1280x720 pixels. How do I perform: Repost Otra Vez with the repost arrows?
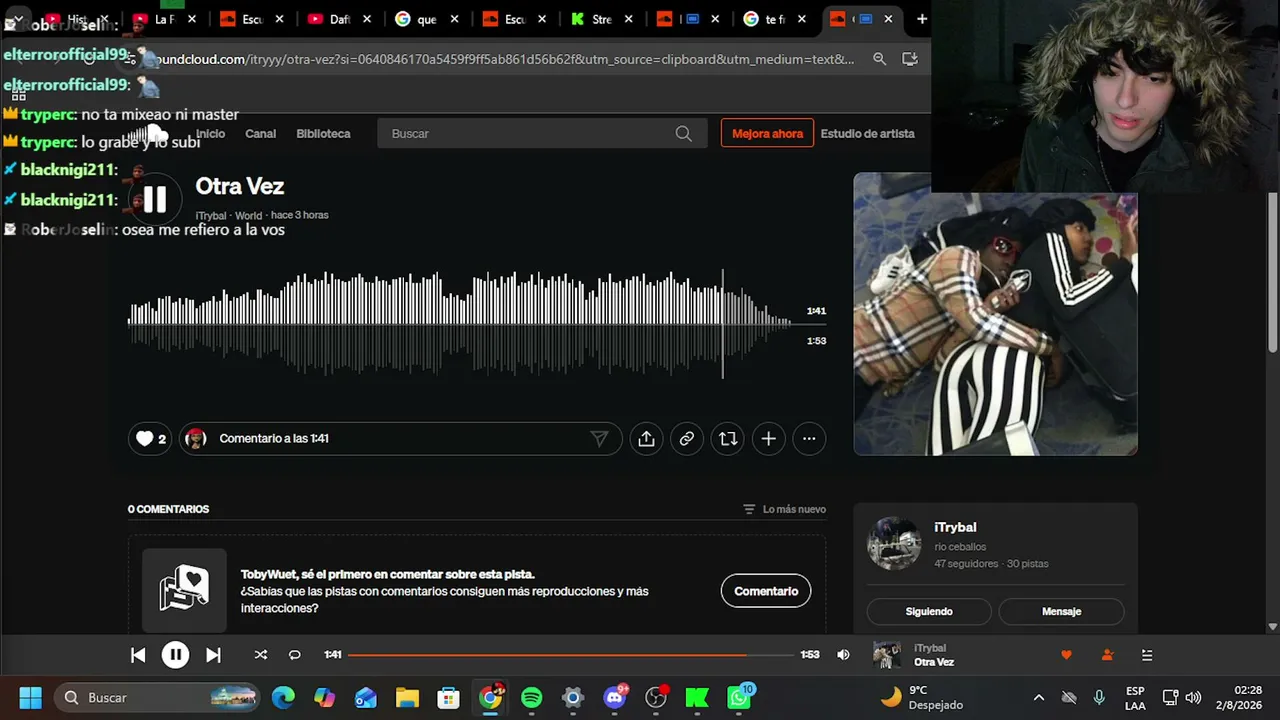[728, 438]
